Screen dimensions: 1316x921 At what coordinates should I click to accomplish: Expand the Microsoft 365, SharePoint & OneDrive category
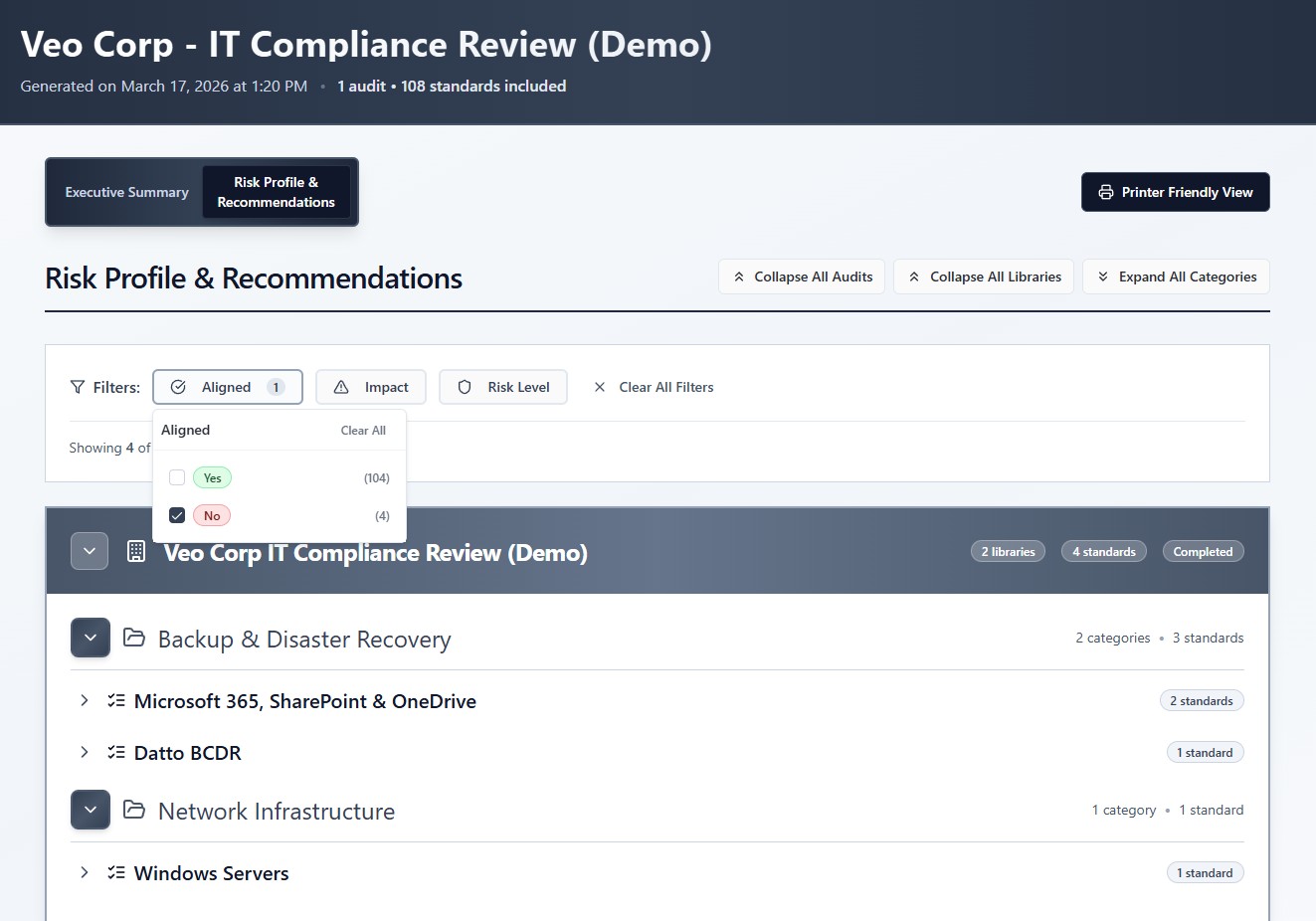click(85, 700)
